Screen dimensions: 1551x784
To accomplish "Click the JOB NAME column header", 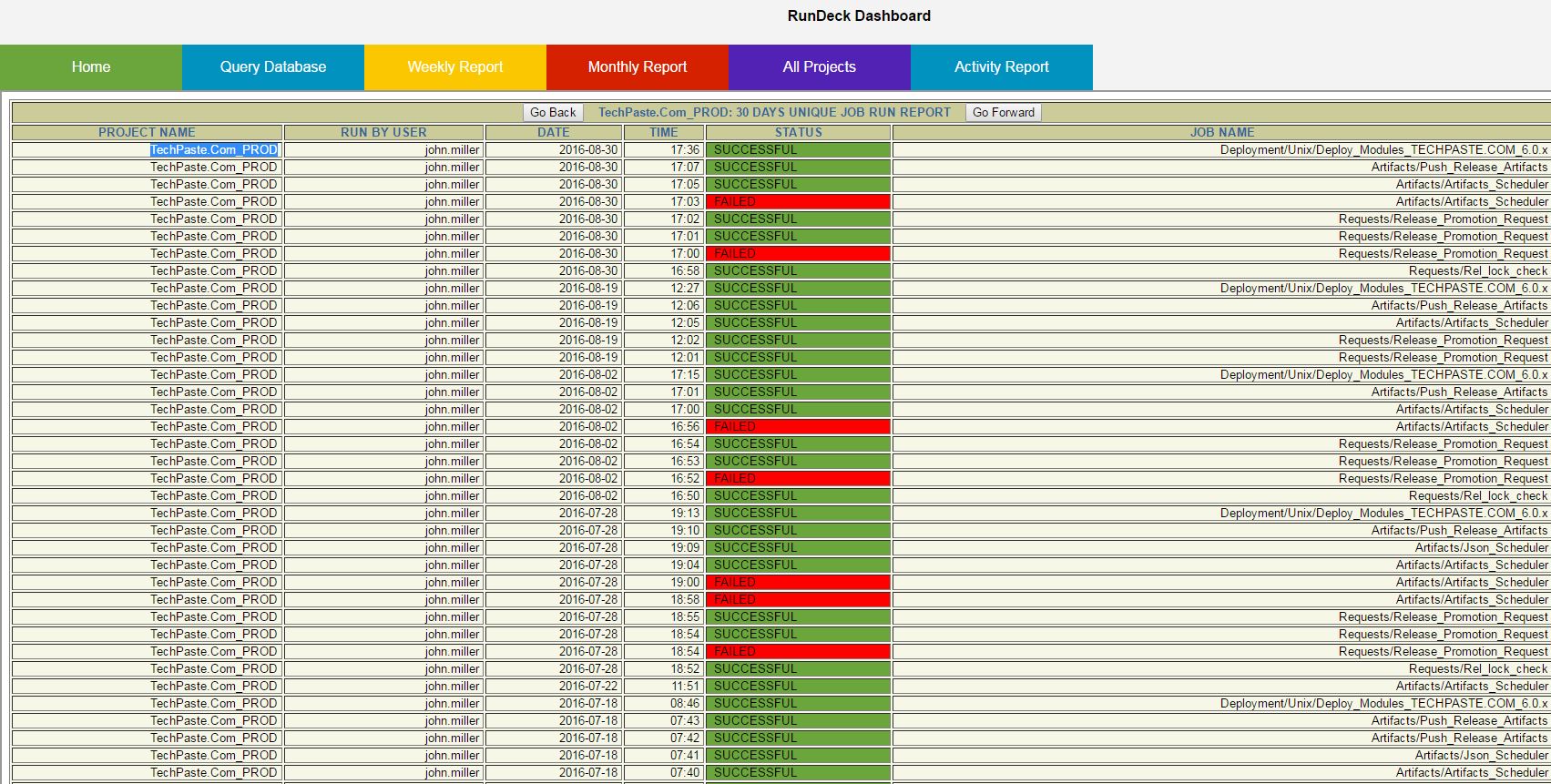I will (x=1222, y=133).
